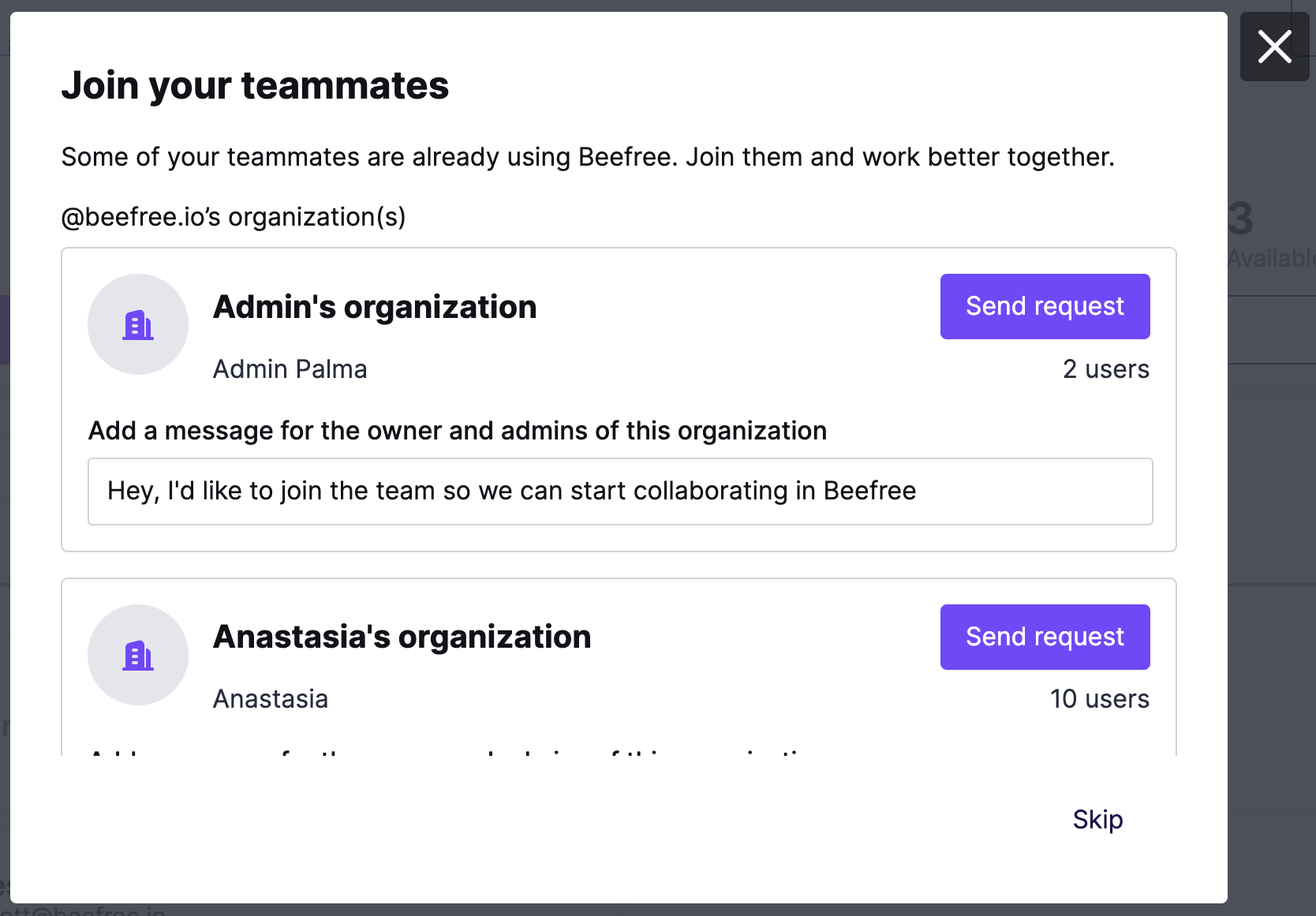This screenshot has height=916, width=1316.
Task: Click 'Some of your teammates' description text
Action: click(588, 157)
